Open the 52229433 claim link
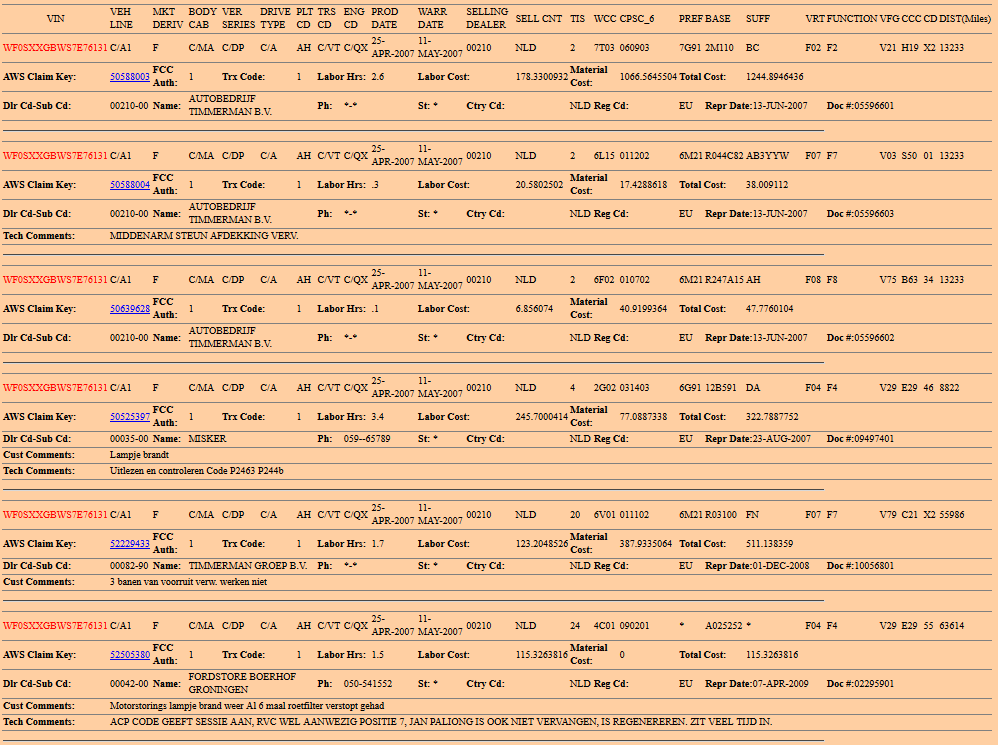998x745 pixels. click(130, 544)
